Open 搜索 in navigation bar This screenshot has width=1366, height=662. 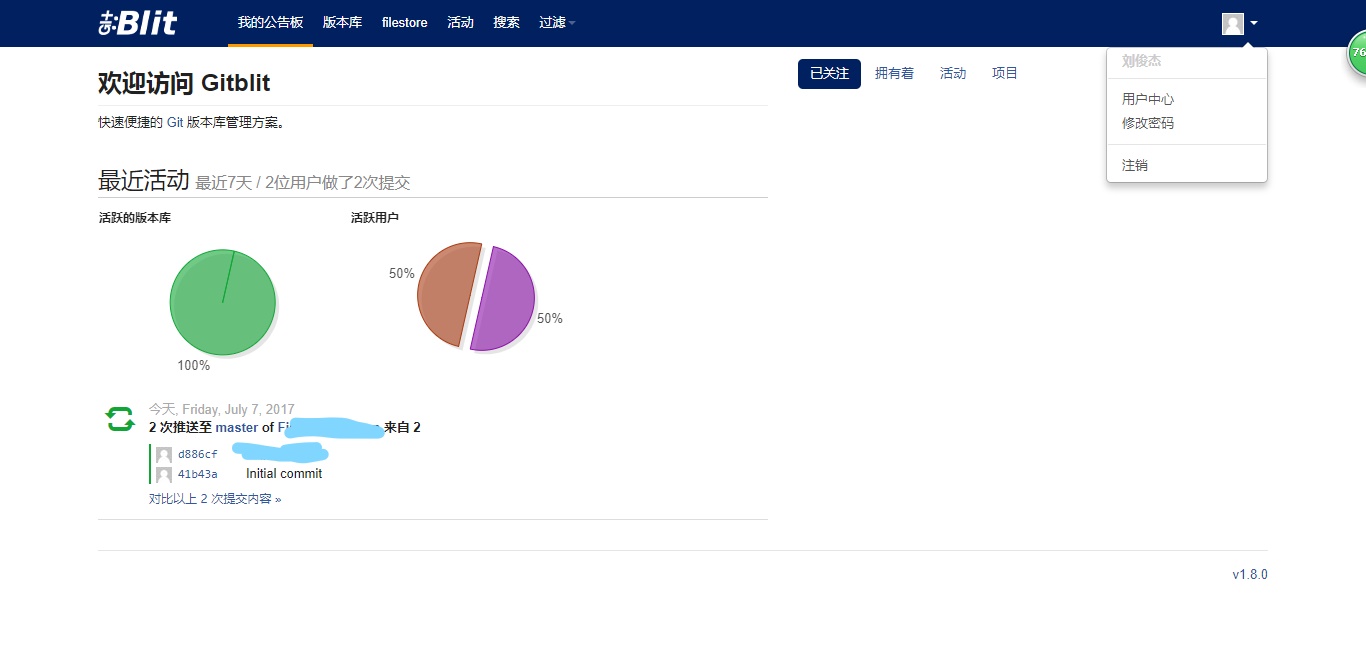click(507, 22)
